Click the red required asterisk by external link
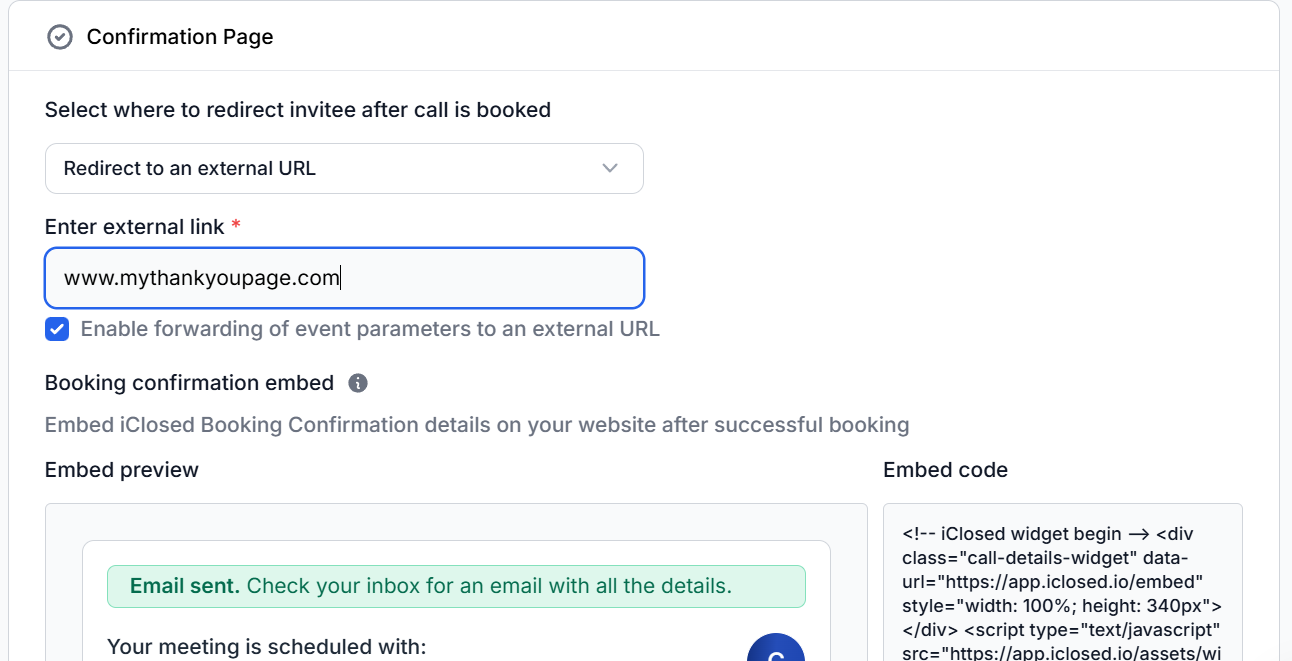The height and width of the screenshot is (661, 1292). 236,226
